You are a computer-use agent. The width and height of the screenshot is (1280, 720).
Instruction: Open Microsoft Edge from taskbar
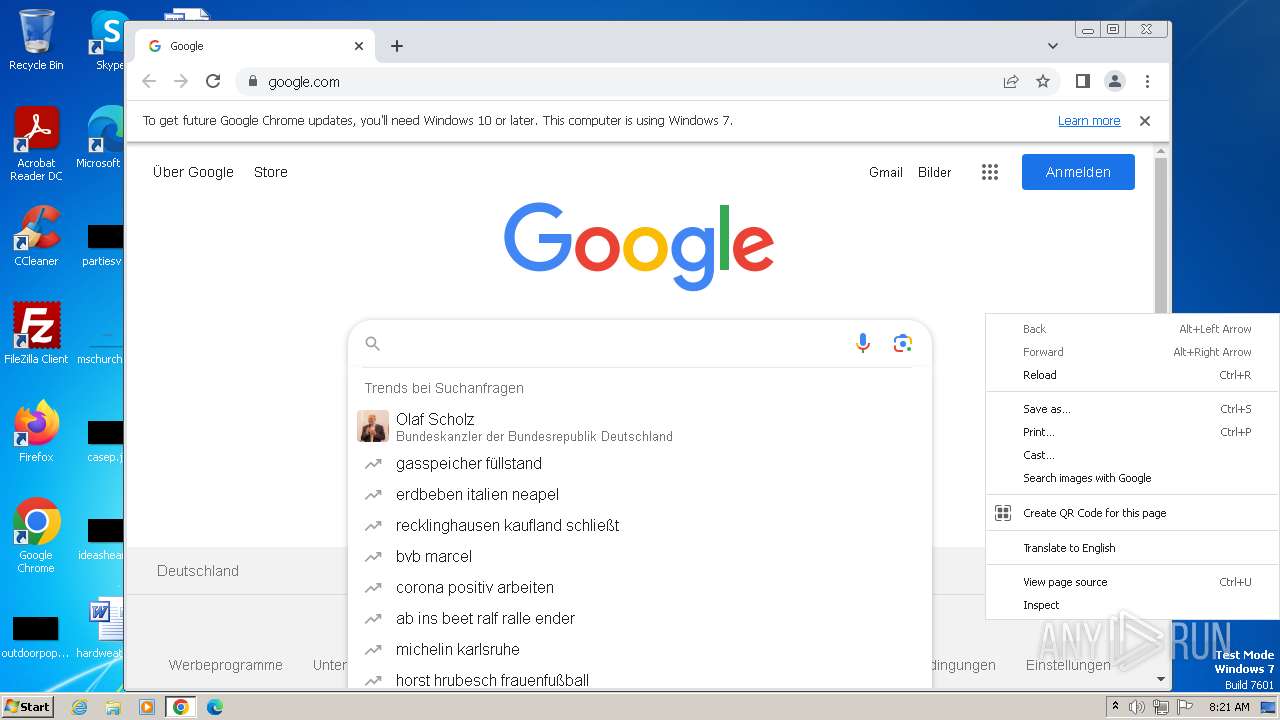click(x=214, y=707)
